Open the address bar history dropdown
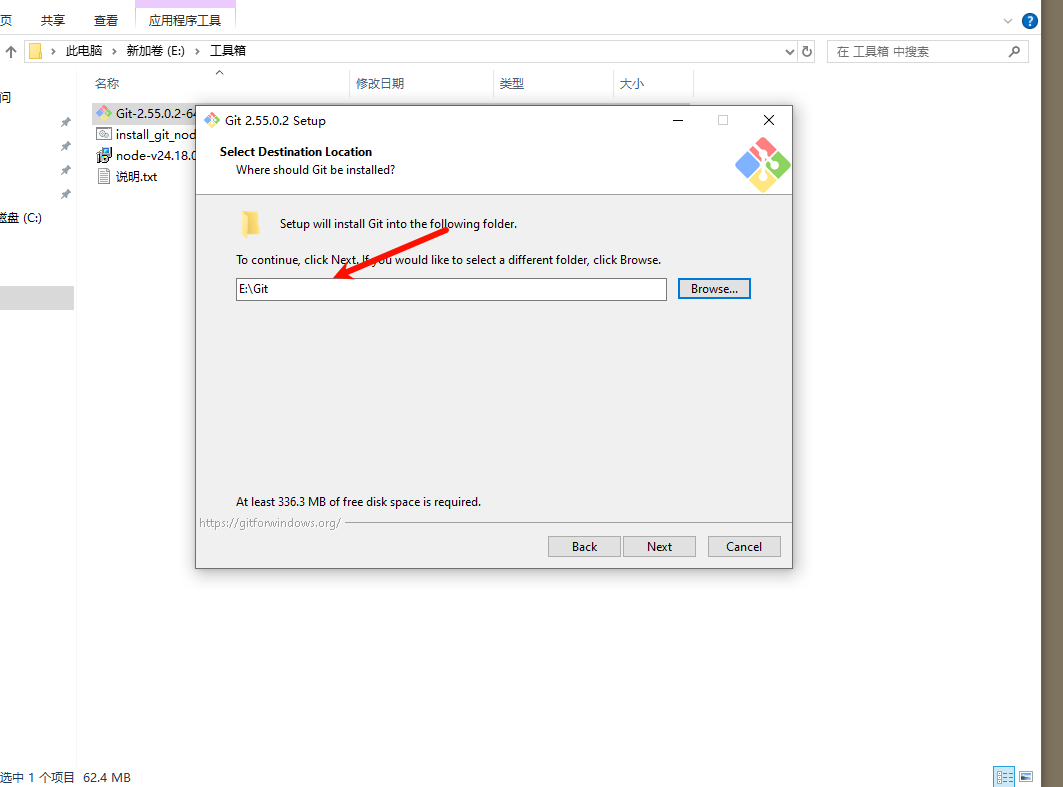 tap(789, 52)
